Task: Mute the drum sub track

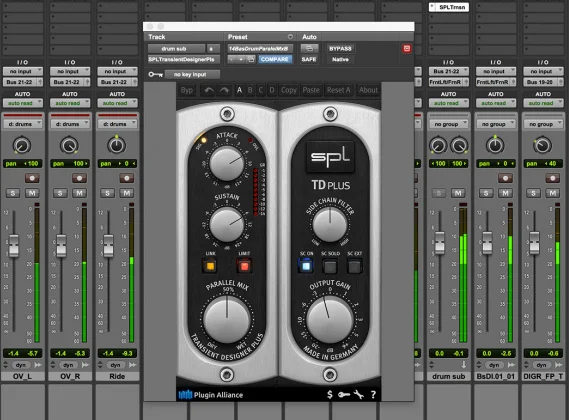Action: [458, 193]
